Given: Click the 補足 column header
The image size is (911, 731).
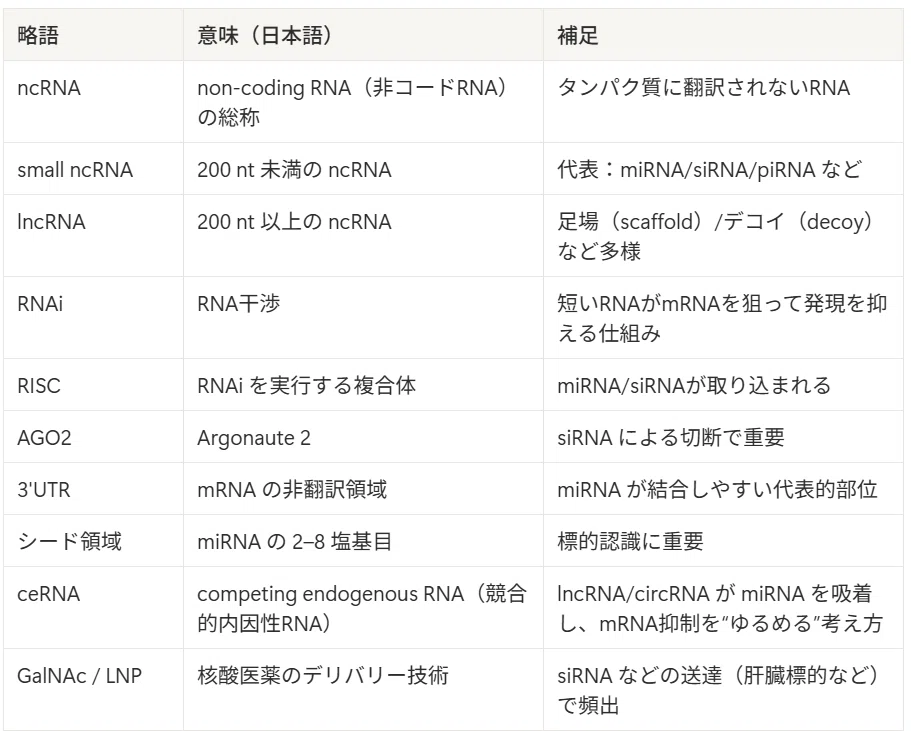Looking at the screenshot, I should 723,35.
